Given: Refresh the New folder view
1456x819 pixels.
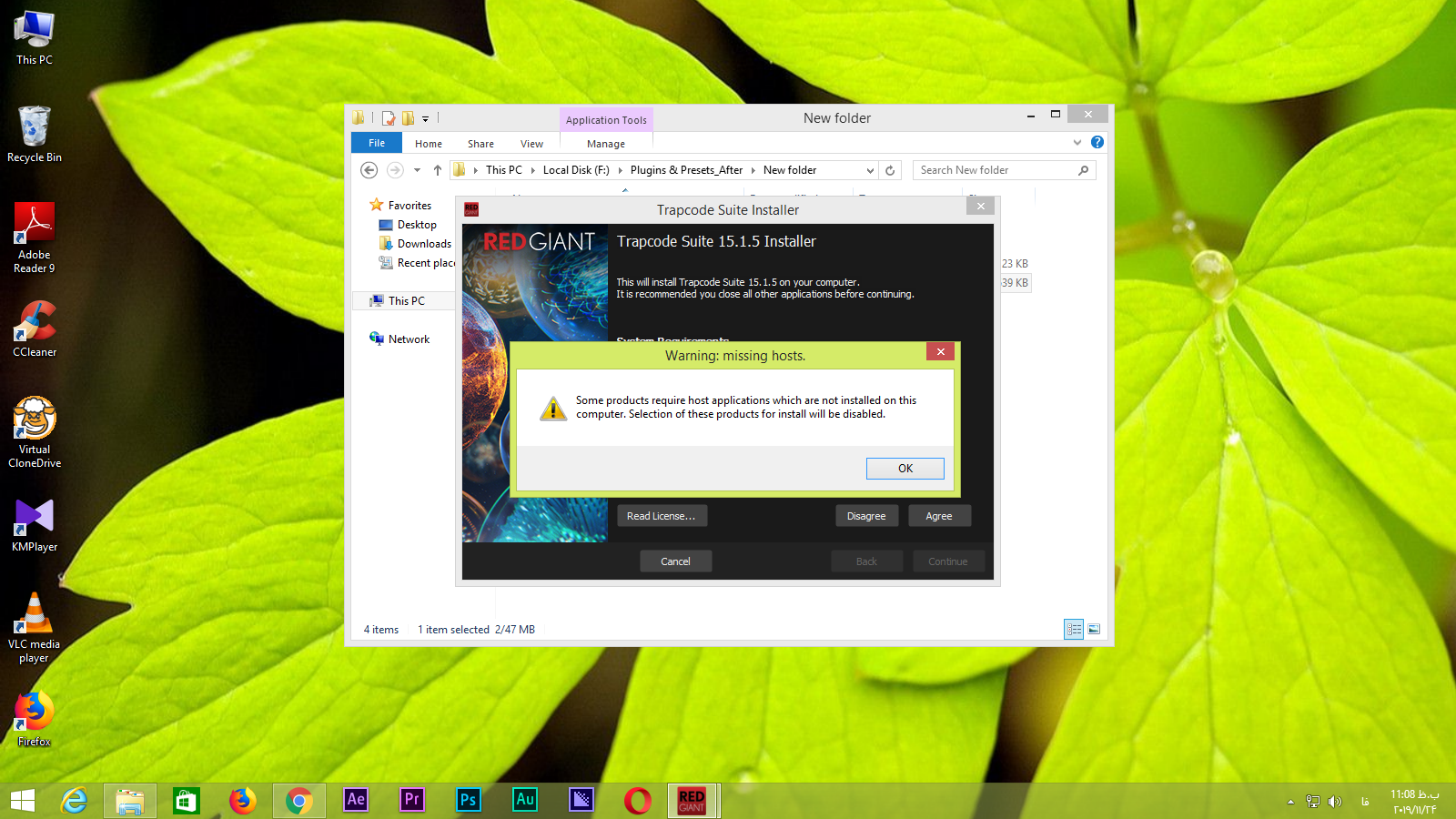Looking at the screenshot, I should (x=890, y=170).
